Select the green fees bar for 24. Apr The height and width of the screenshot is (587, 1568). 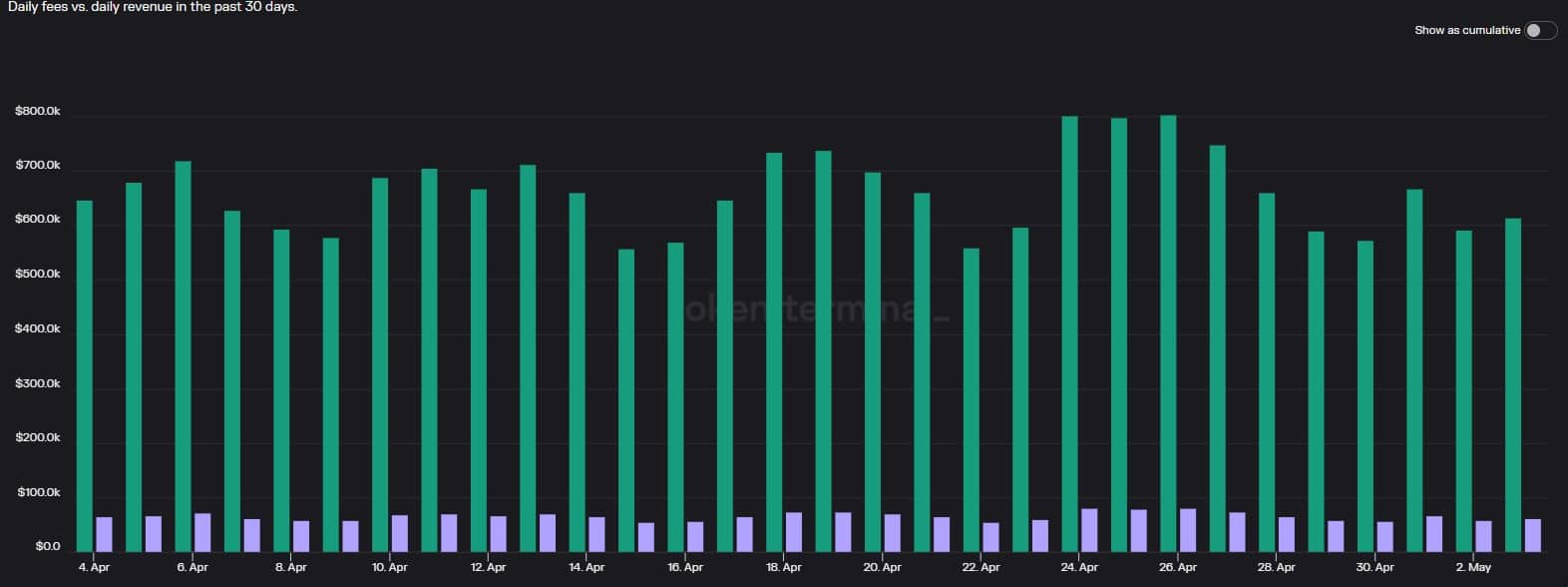coord(1069,334)
